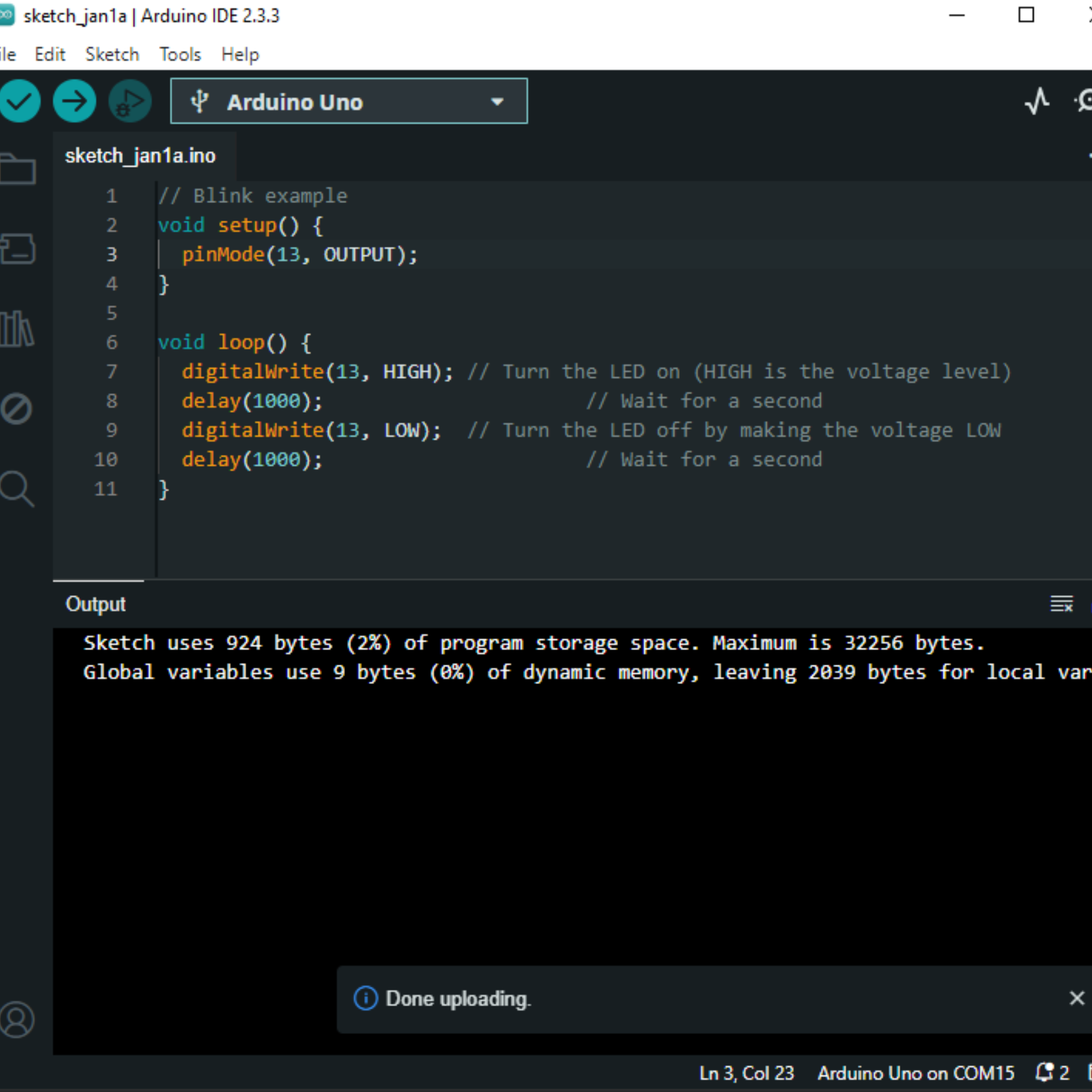Click Ln 3, Col 23 cursor position
This screenshot has height=1092, width=1092.
point(746,1073)
